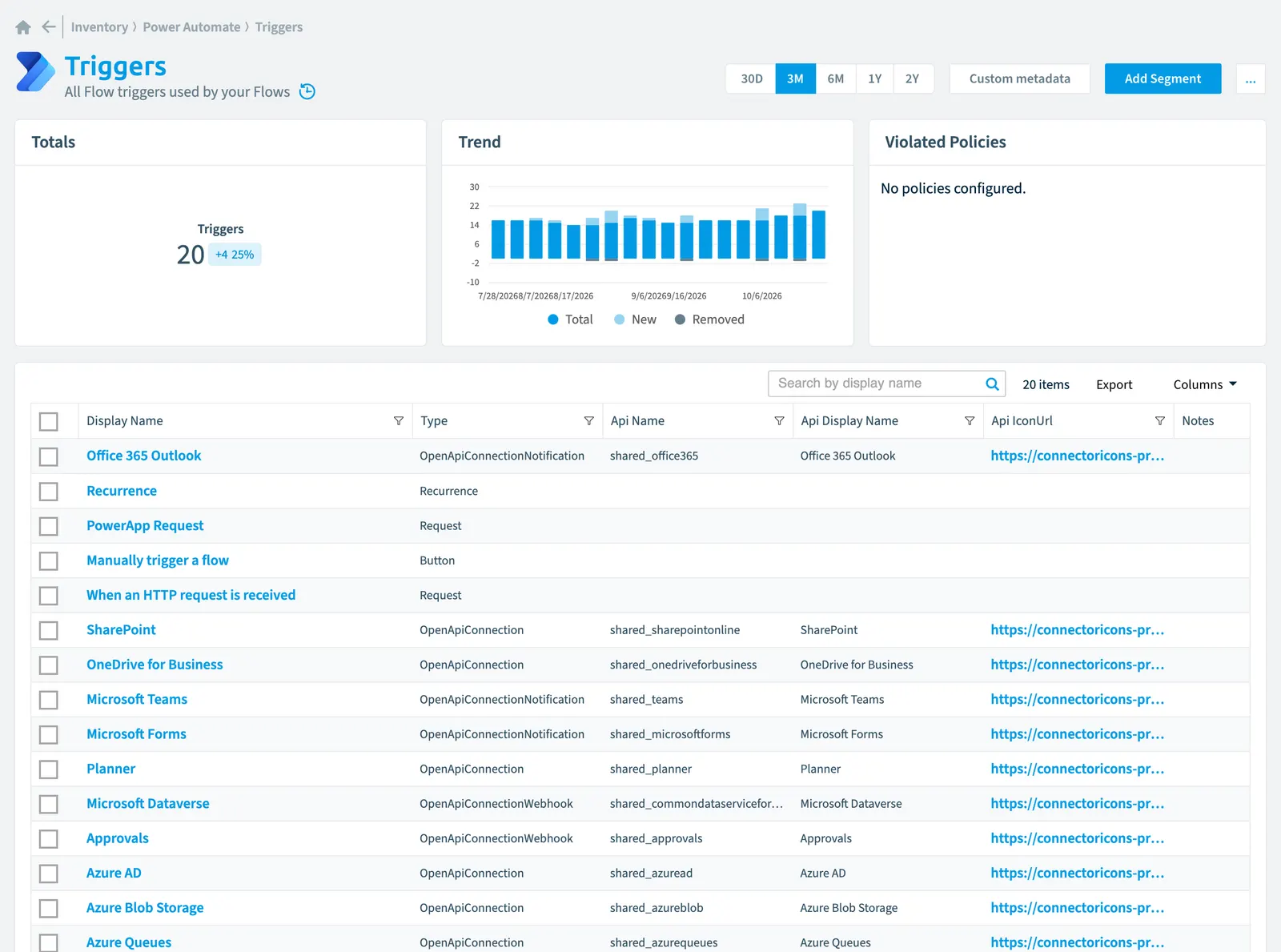Go back using the left arrow icon
1281x952 pixels.
49,27
